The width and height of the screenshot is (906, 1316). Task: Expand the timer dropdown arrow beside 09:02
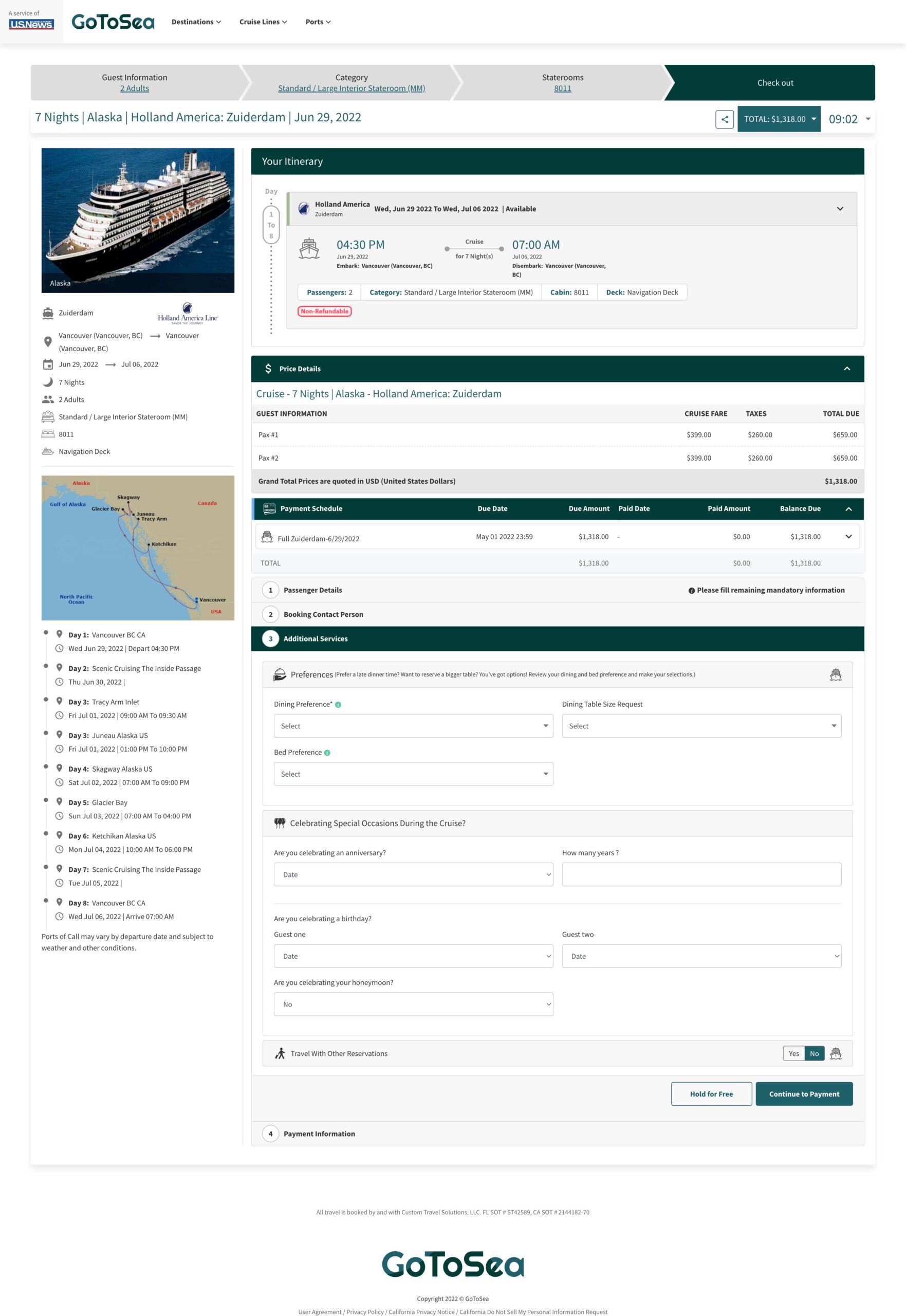click(x=867, y=119)
